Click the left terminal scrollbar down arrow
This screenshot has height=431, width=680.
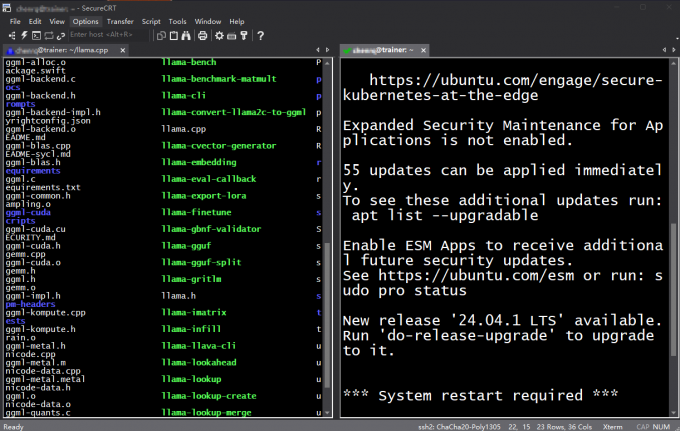coord(327,413)
